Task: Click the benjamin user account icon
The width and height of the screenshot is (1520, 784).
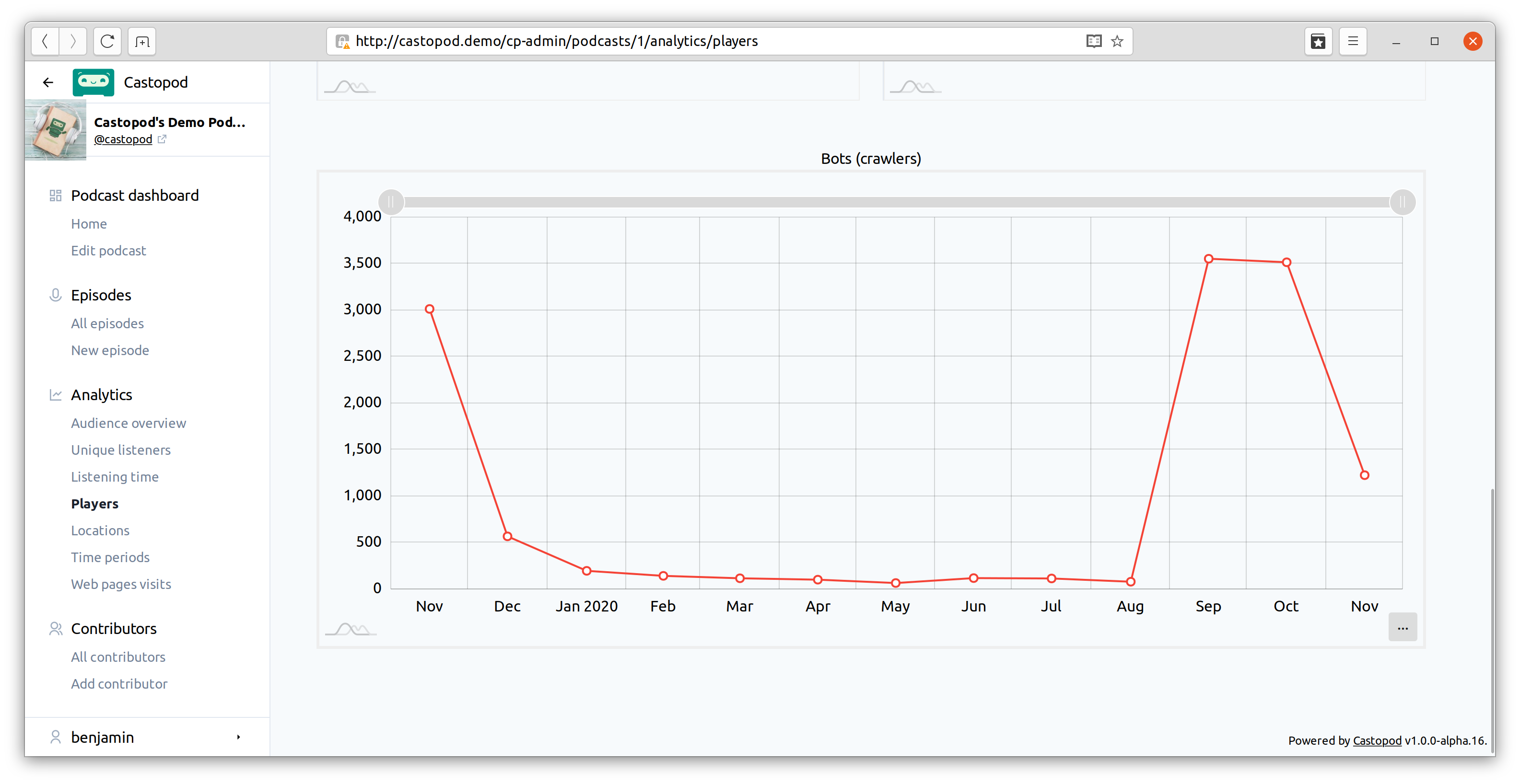Action: (x=54, y=736)
